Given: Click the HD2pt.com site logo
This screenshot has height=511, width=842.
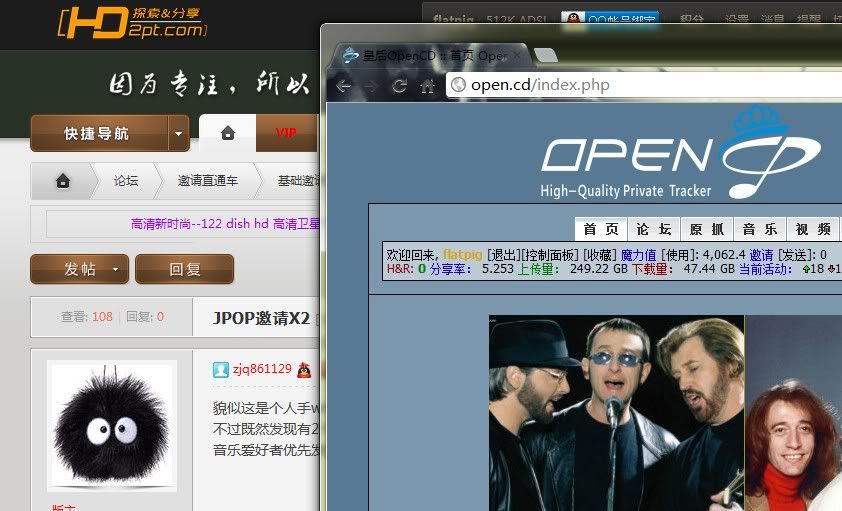Looking at the screenshot, I should point(132,23).
